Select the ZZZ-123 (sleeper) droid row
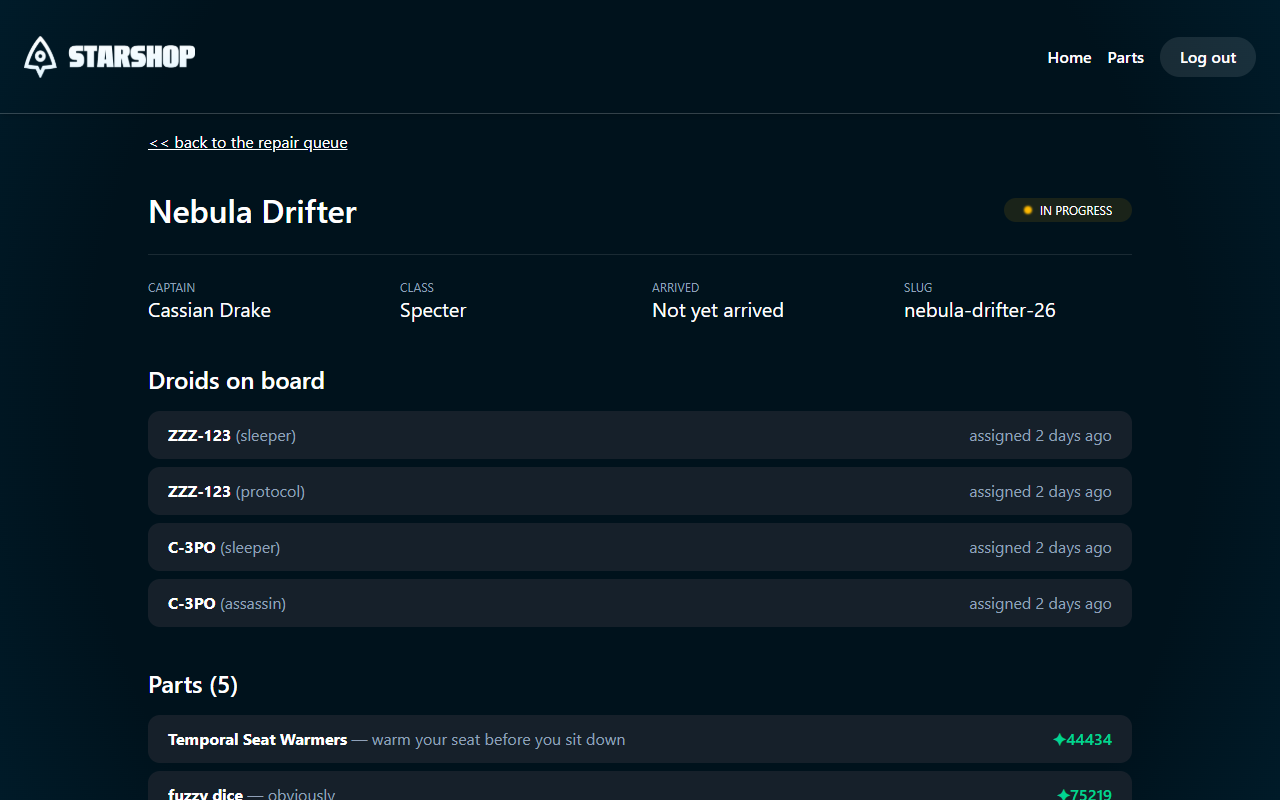Screen dimensions: 1280x800 [640, 435]
